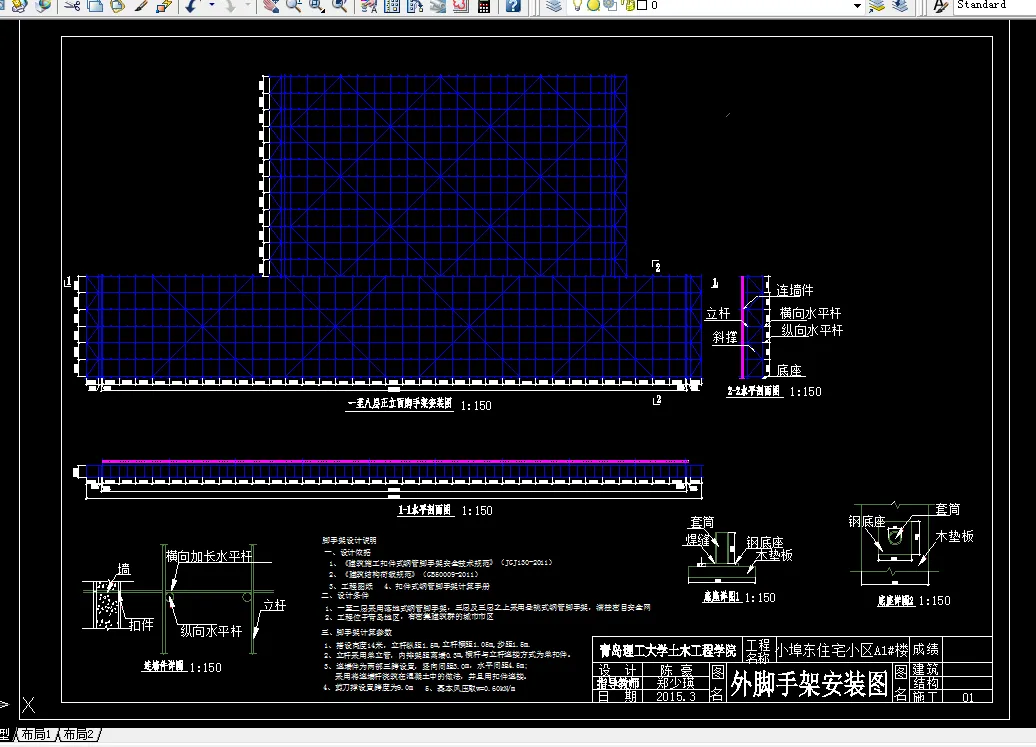
Task: Select the 斜撑 label
Action: pos(725,338)
